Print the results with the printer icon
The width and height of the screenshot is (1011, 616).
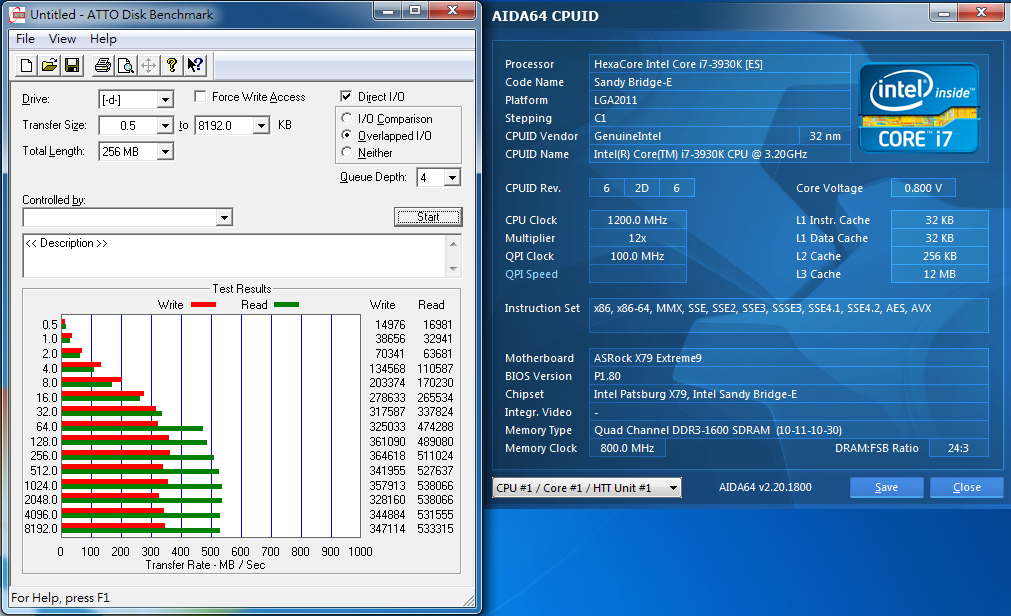pos(103,65)
